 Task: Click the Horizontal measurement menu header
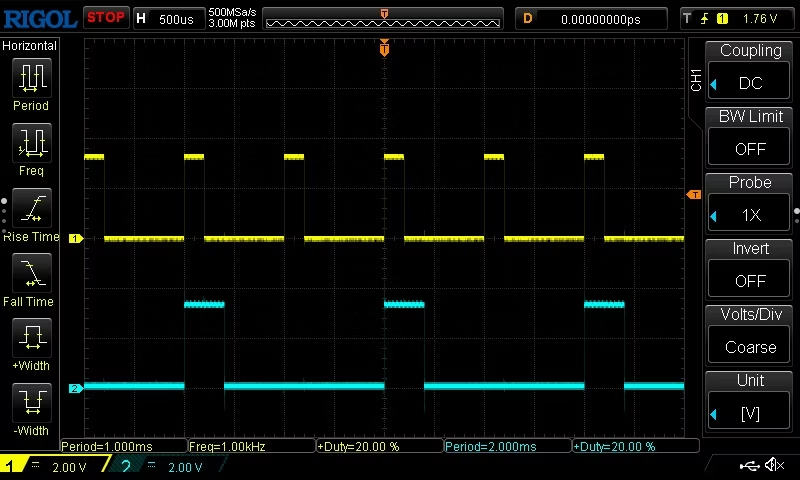click(x=30, y=45)
